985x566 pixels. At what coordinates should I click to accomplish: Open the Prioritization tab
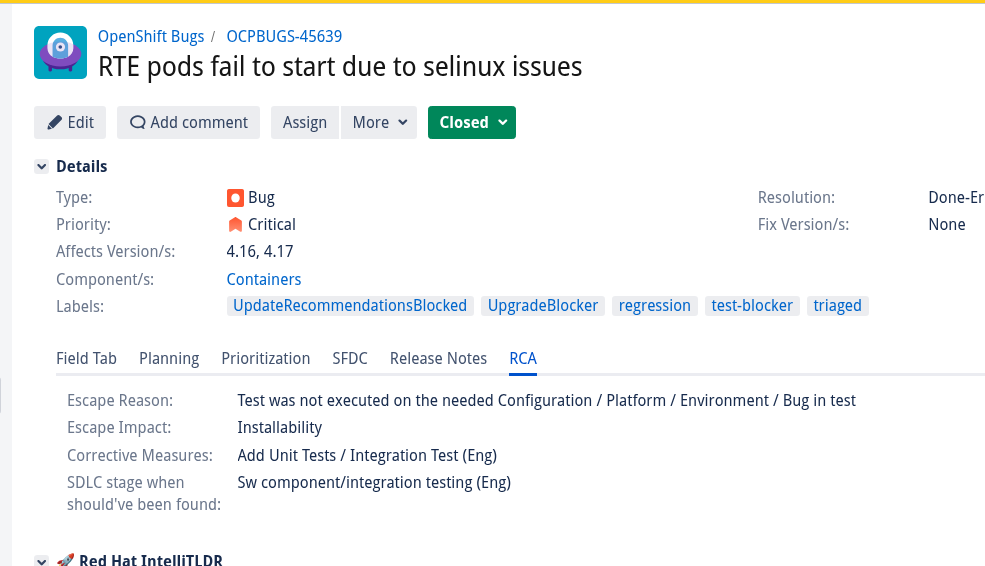(266, 358)
